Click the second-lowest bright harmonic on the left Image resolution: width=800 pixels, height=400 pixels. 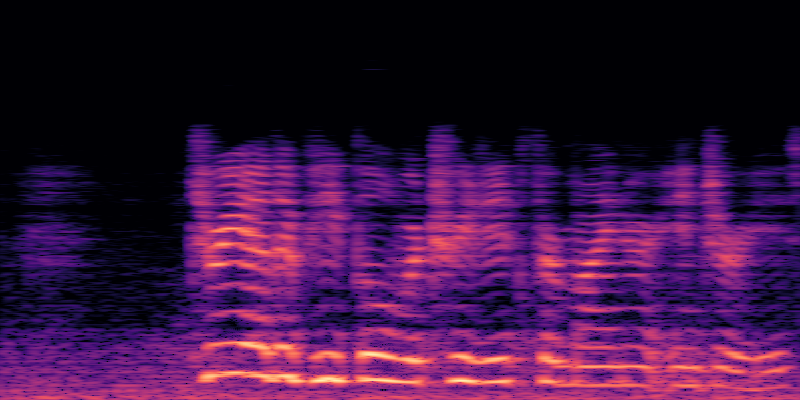pos(240,346)
